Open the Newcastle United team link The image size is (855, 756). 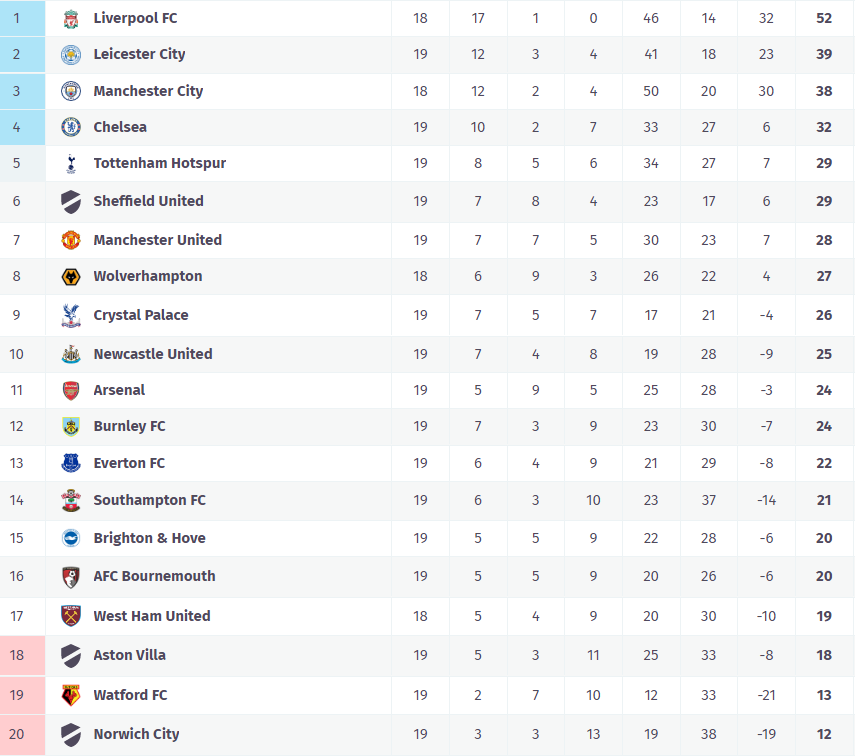pos(152,354)
